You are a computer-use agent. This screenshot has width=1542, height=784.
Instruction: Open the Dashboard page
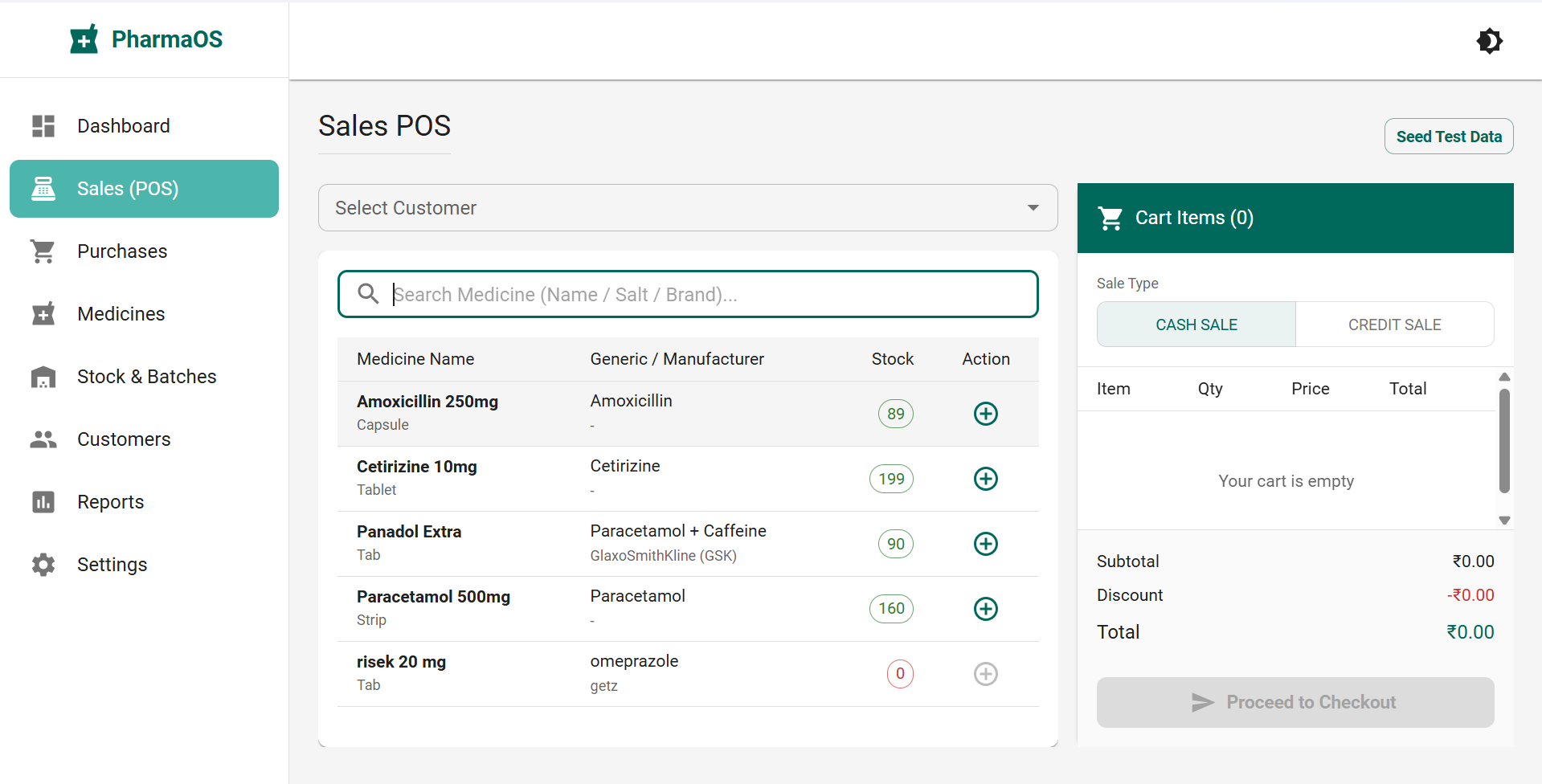click(x=123, y=126)
